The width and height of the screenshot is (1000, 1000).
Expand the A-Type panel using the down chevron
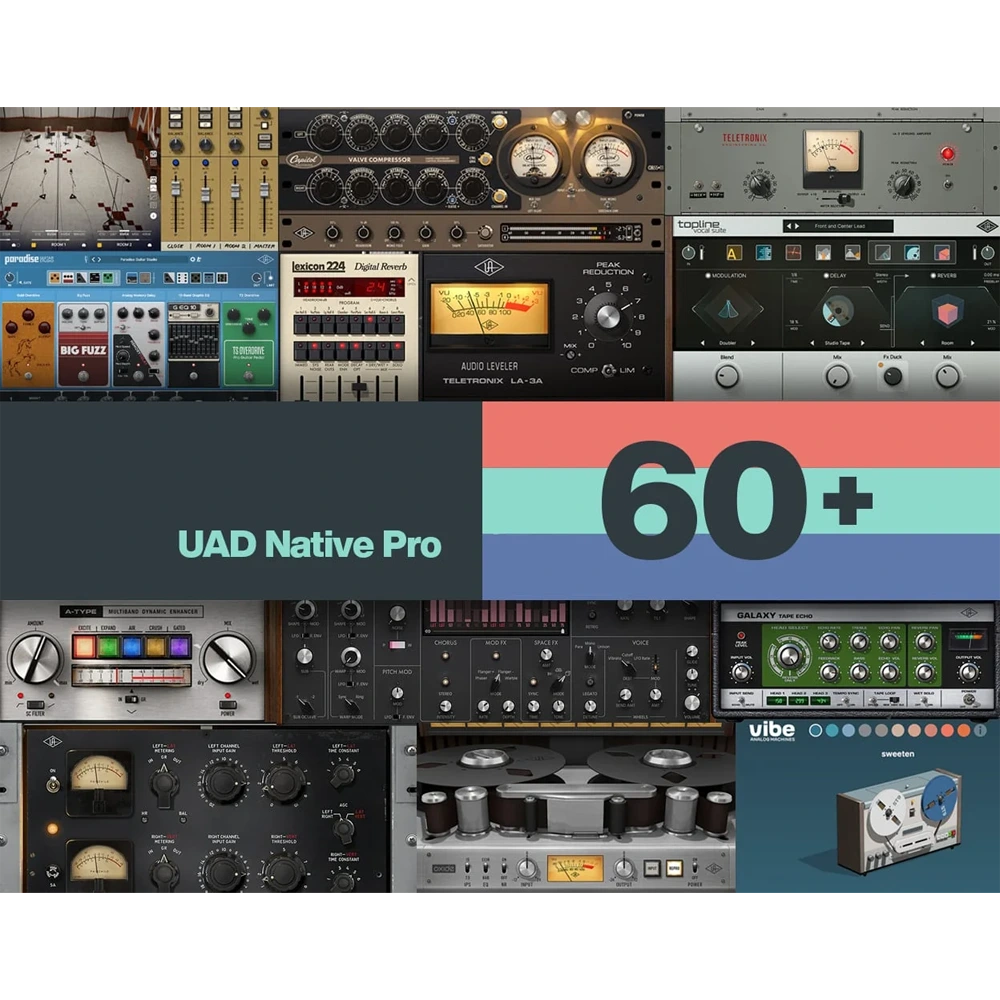point(131,711)
